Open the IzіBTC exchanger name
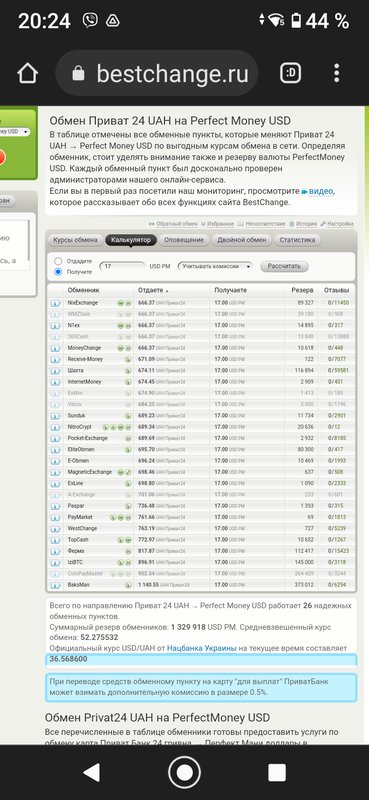The width and height of the screenshot is (369, 800). click(x=75, y=562)
